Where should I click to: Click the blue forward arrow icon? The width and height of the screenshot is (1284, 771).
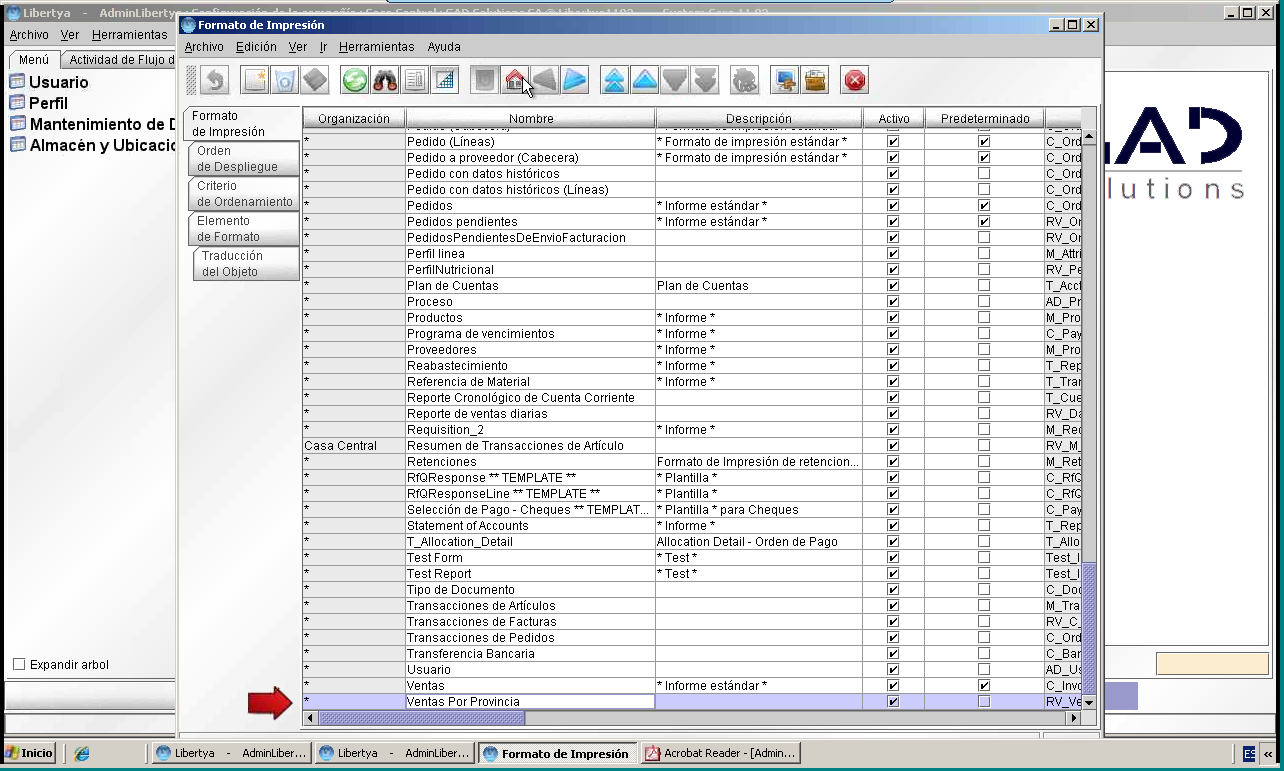point(574,80)
